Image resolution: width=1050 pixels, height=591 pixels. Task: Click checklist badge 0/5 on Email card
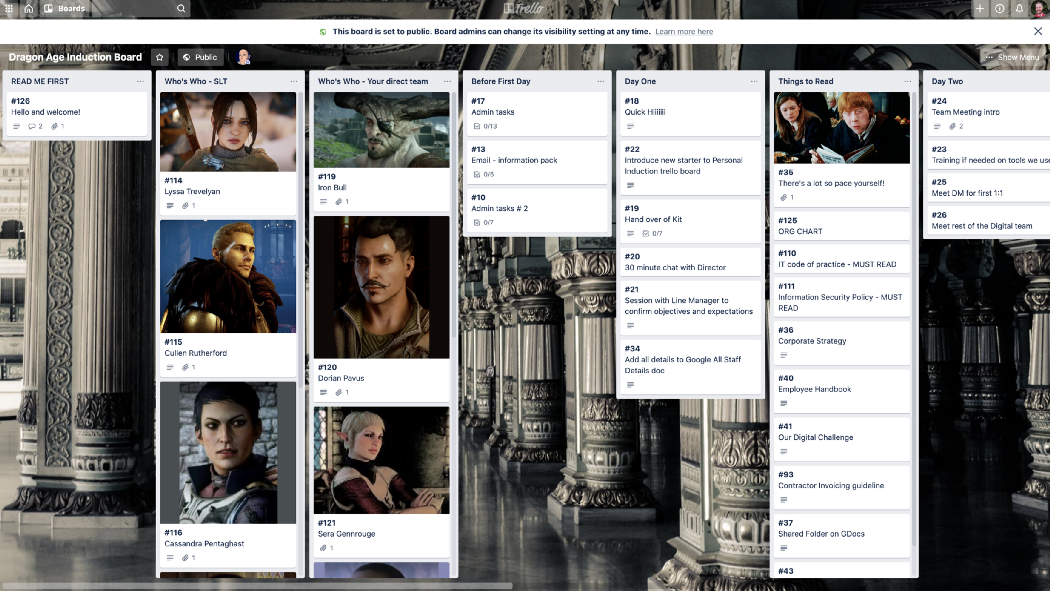point(484,174)
